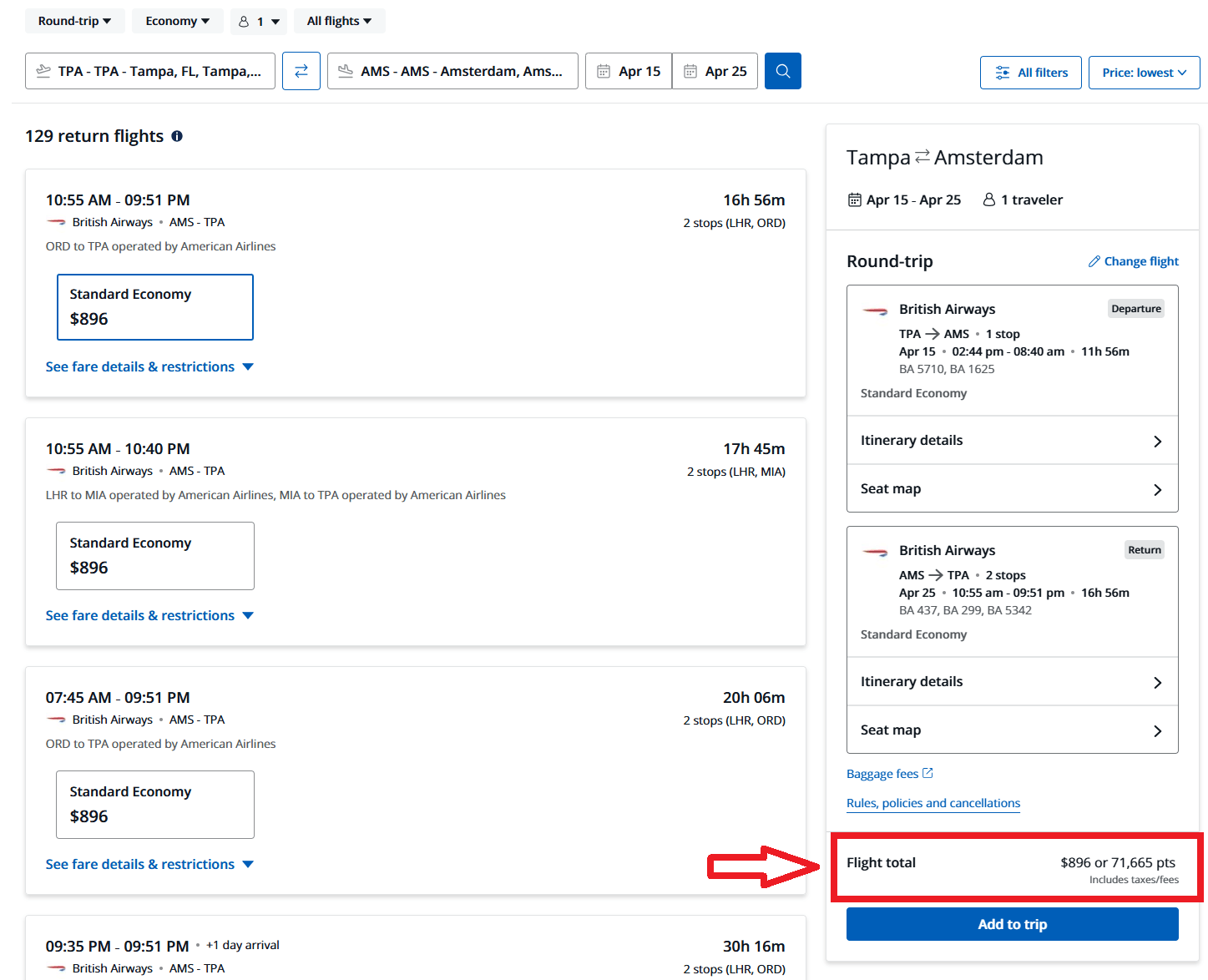Click the pencil Change flight link
This screenshot has height=980, width=1208.
1133,261
